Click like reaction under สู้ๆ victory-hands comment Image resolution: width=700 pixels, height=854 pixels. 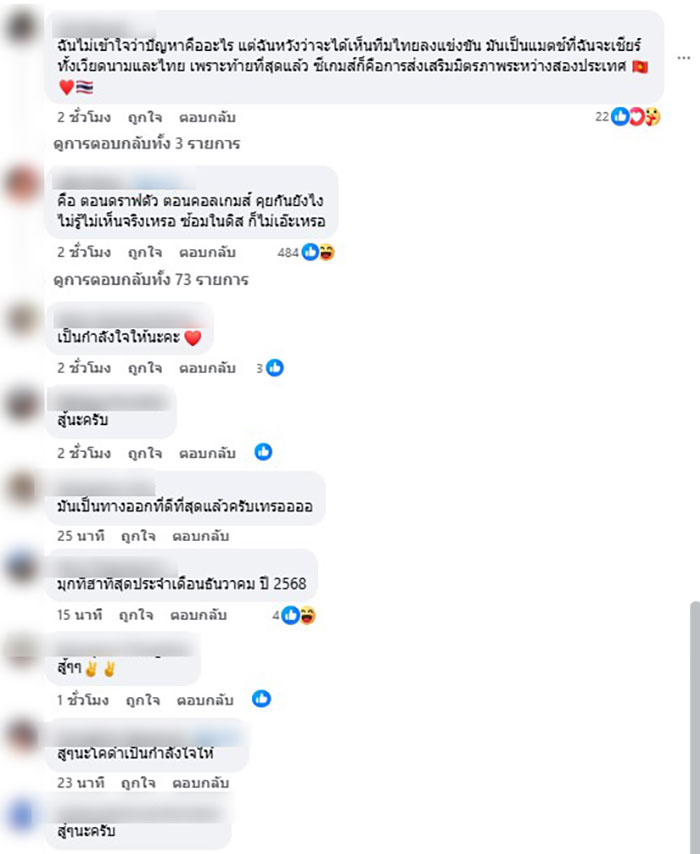pyautogui.click(x=261, y=699)
